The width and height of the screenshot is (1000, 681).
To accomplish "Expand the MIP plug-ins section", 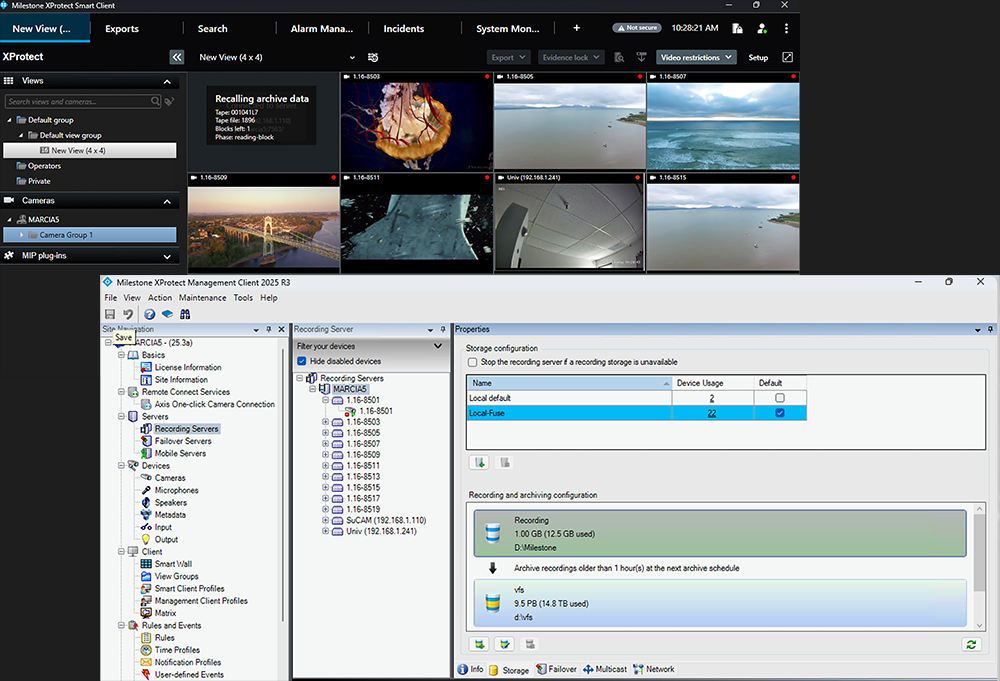I will [x=167, y=256].
